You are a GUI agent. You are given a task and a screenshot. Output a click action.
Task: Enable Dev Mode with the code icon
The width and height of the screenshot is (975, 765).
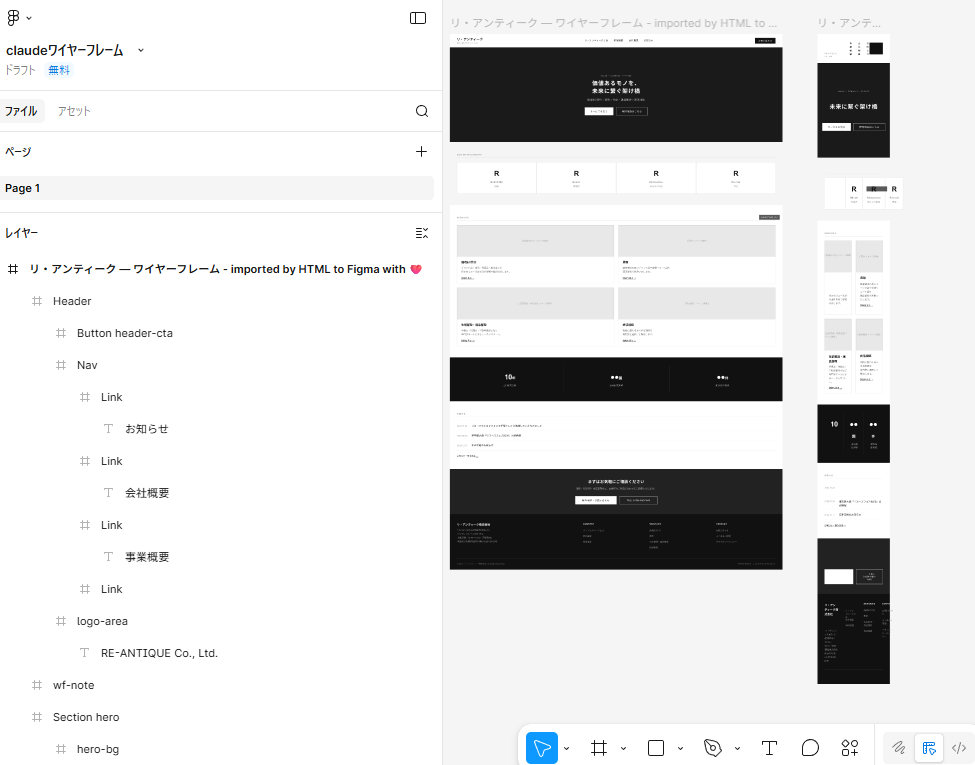click(959, 748)
